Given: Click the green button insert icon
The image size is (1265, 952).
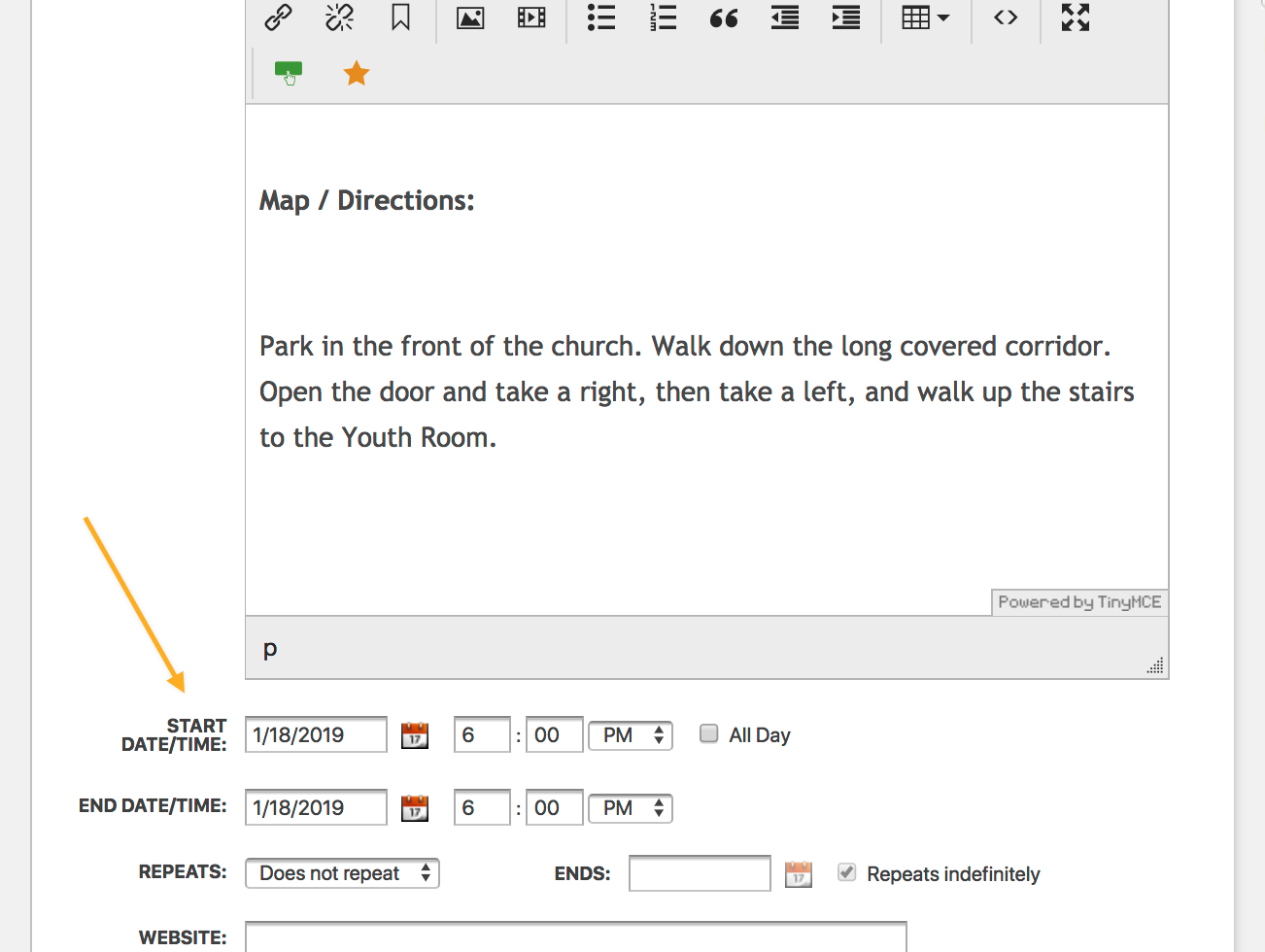Looking at the screenshot, I should coord(289,73).
